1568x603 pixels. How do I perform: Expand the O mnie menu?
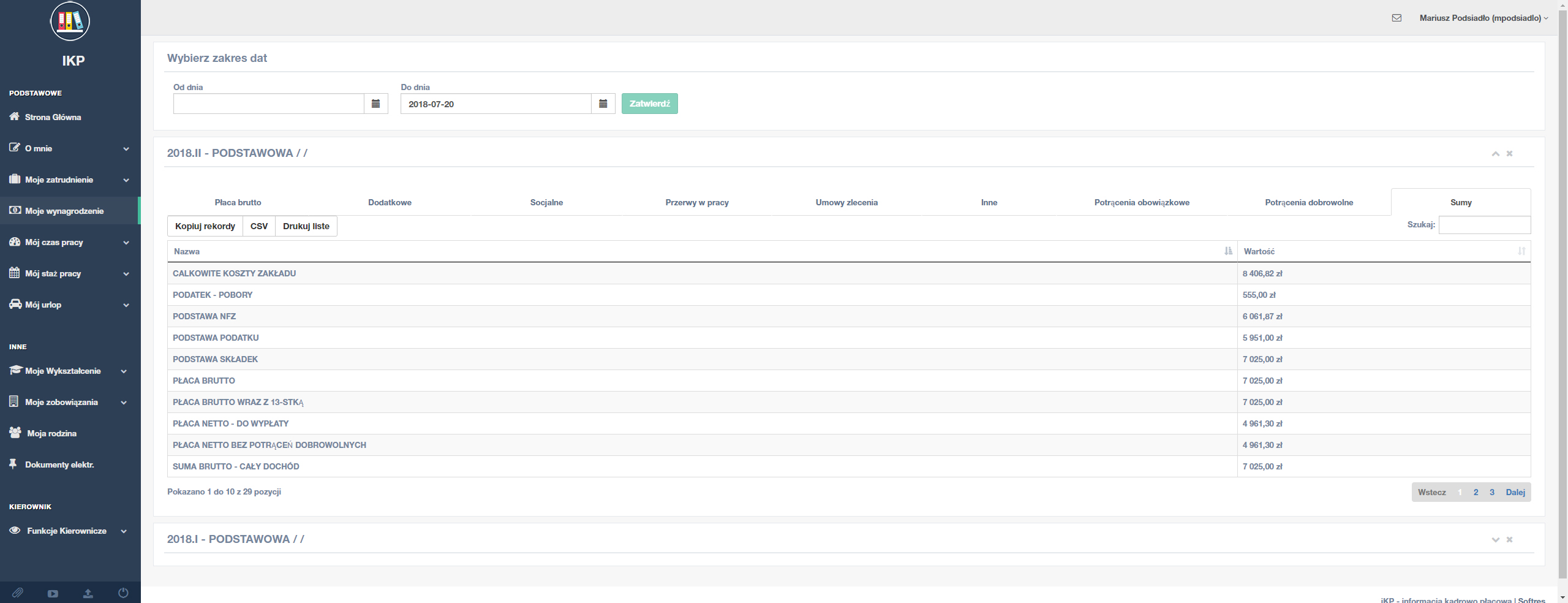click(x=70, y=148)
